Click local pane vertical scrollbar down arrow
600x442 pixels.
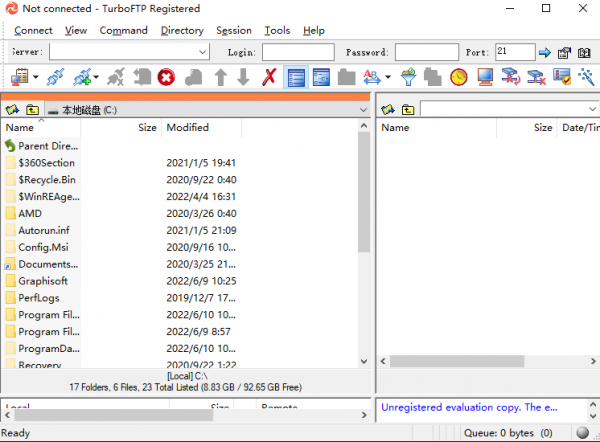click(x=364, y=361)
